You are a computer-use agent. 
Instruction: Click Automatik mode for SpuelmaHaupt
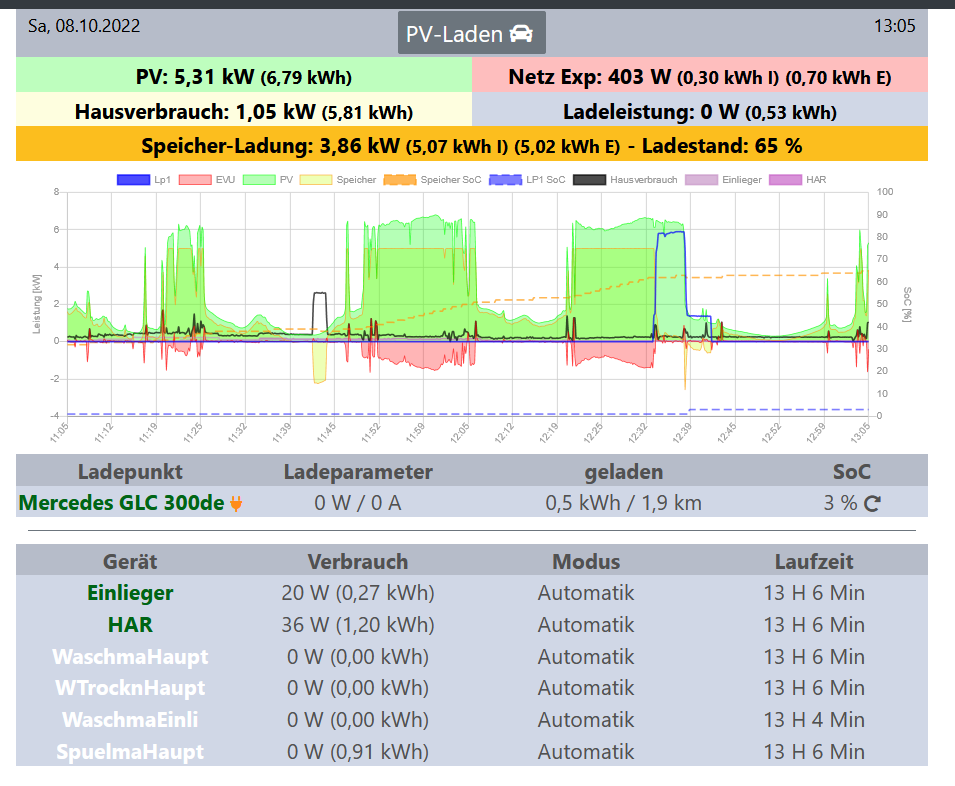click(x=586, y=752)
